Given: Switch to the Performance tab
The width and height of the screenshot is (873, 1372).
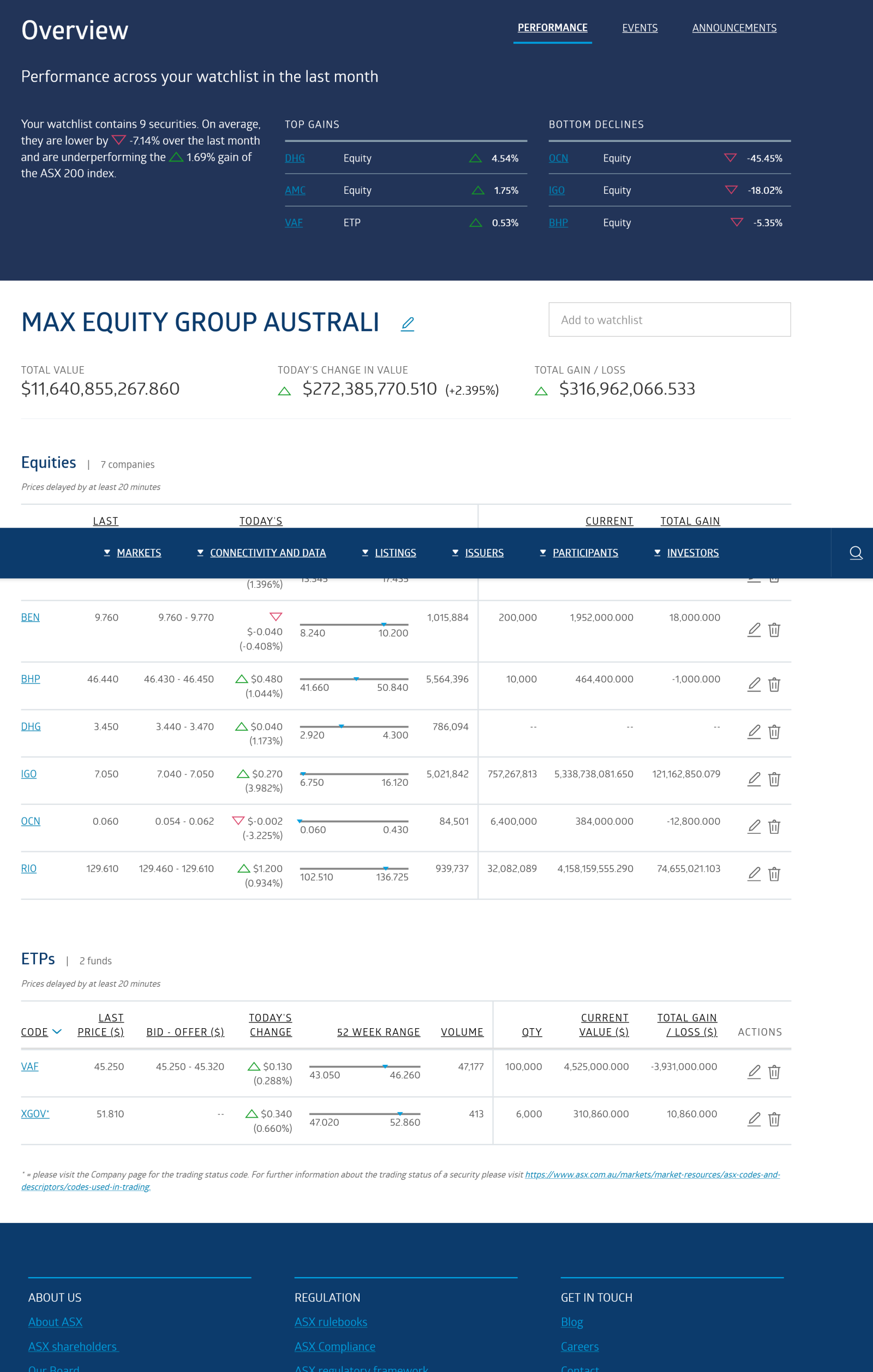Looking at the screenshot, I should 552,27.
